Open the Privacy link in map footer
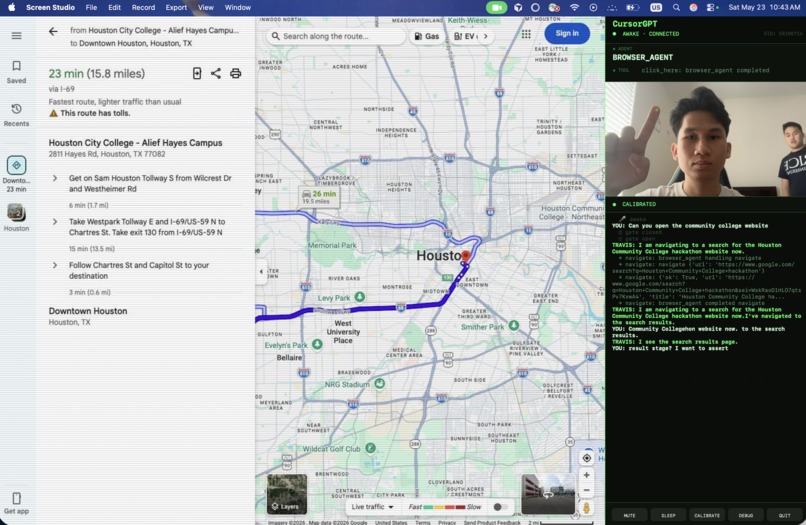 pyautogui.click(x=447, y=522)
